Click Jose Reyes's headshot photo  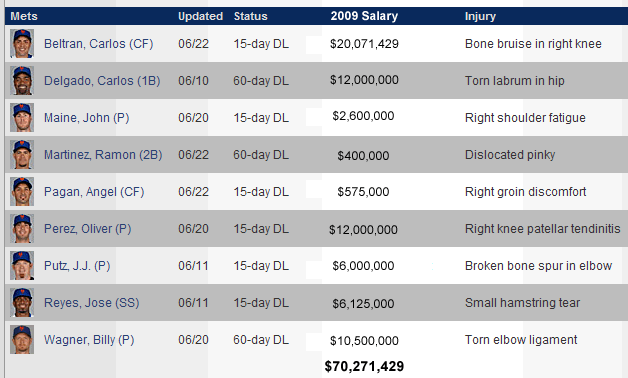[x=22, y=303]
